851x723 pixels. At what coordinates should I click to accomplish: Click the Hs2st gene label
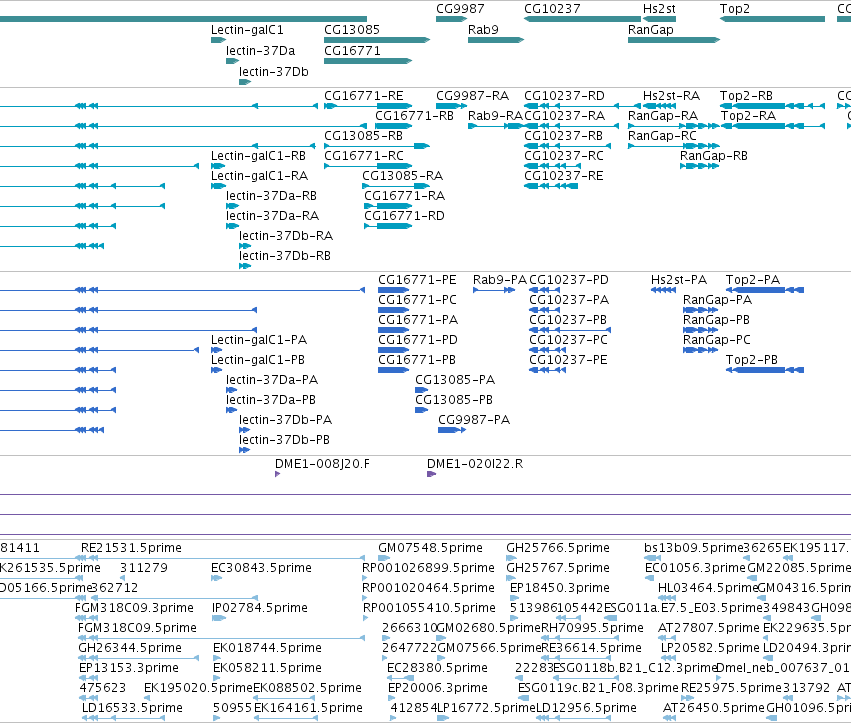point(659,9)
